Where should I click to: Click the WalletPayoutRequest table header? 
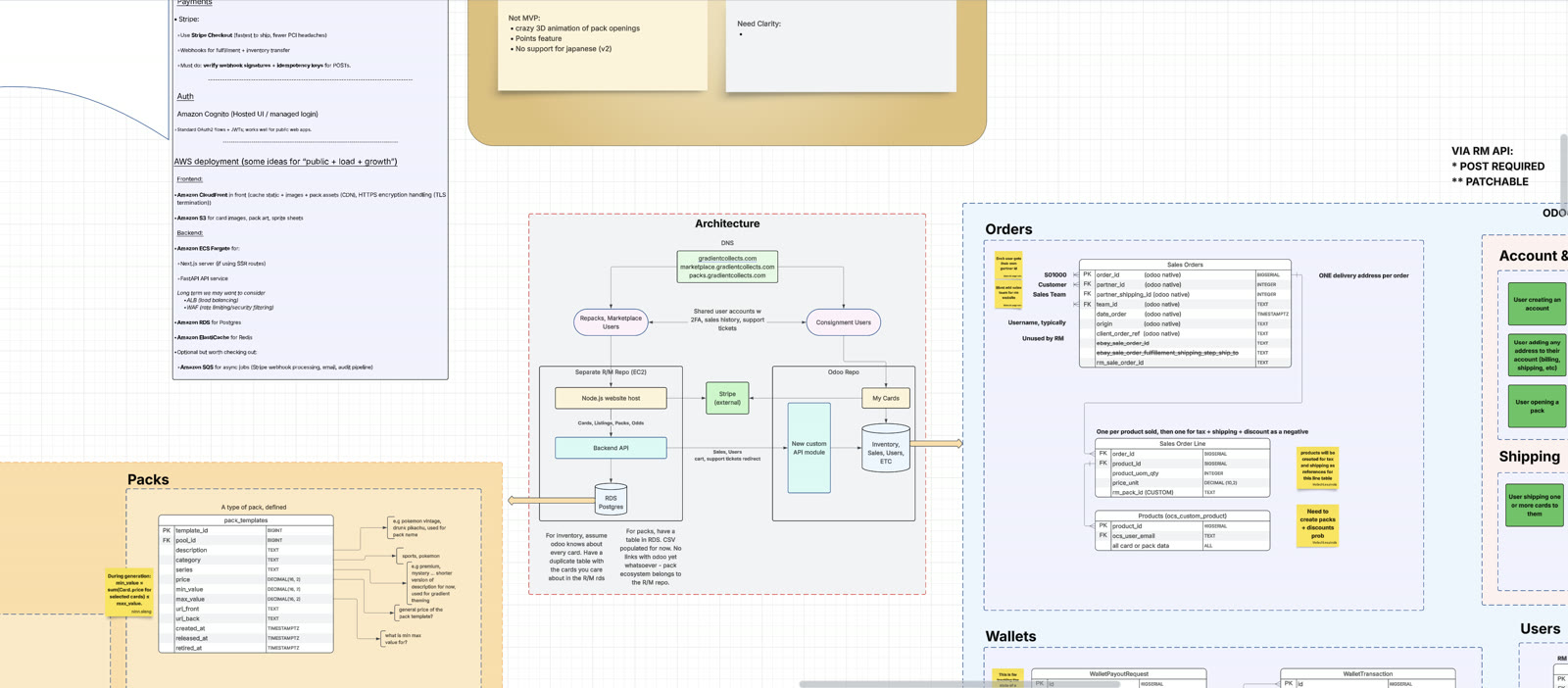click(1118, 674)
